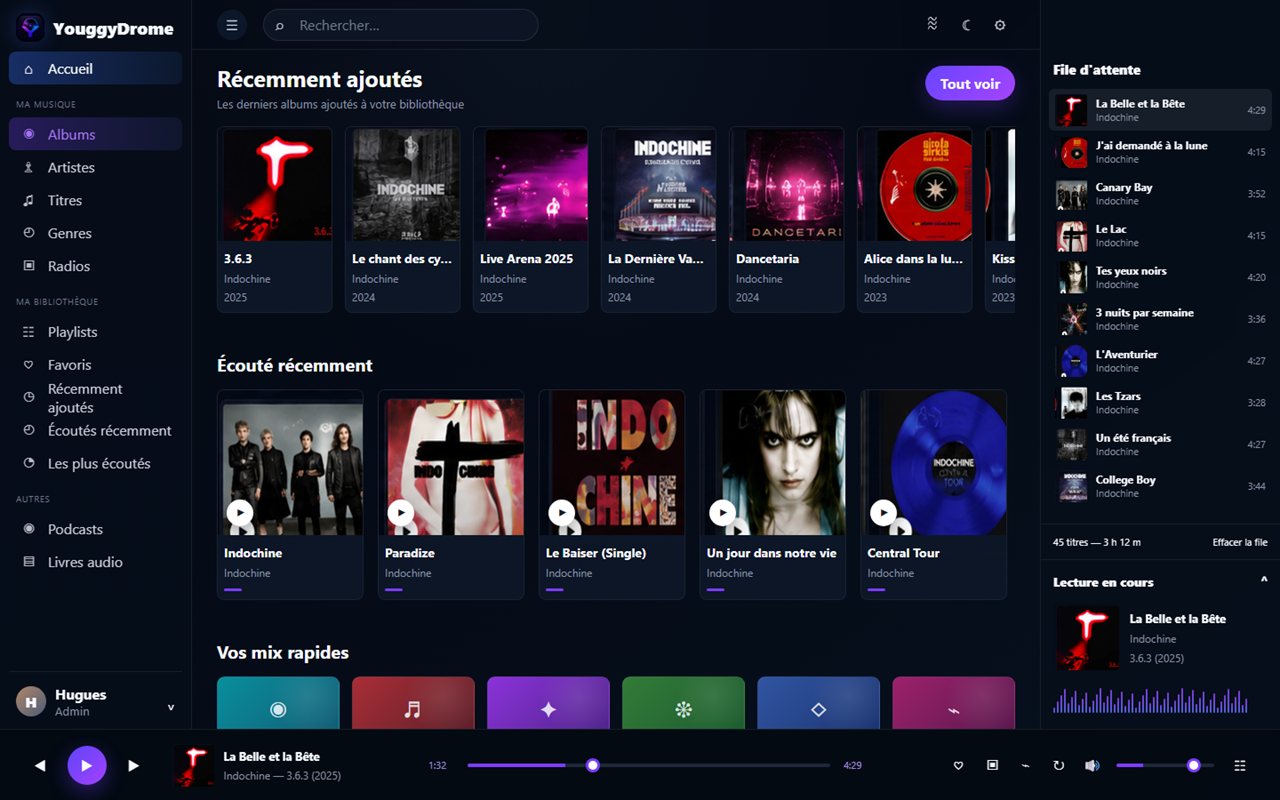The width and height of the screenshot is (1280, 800).
Task: Skip to the previous track
Action: click(40, 766)
